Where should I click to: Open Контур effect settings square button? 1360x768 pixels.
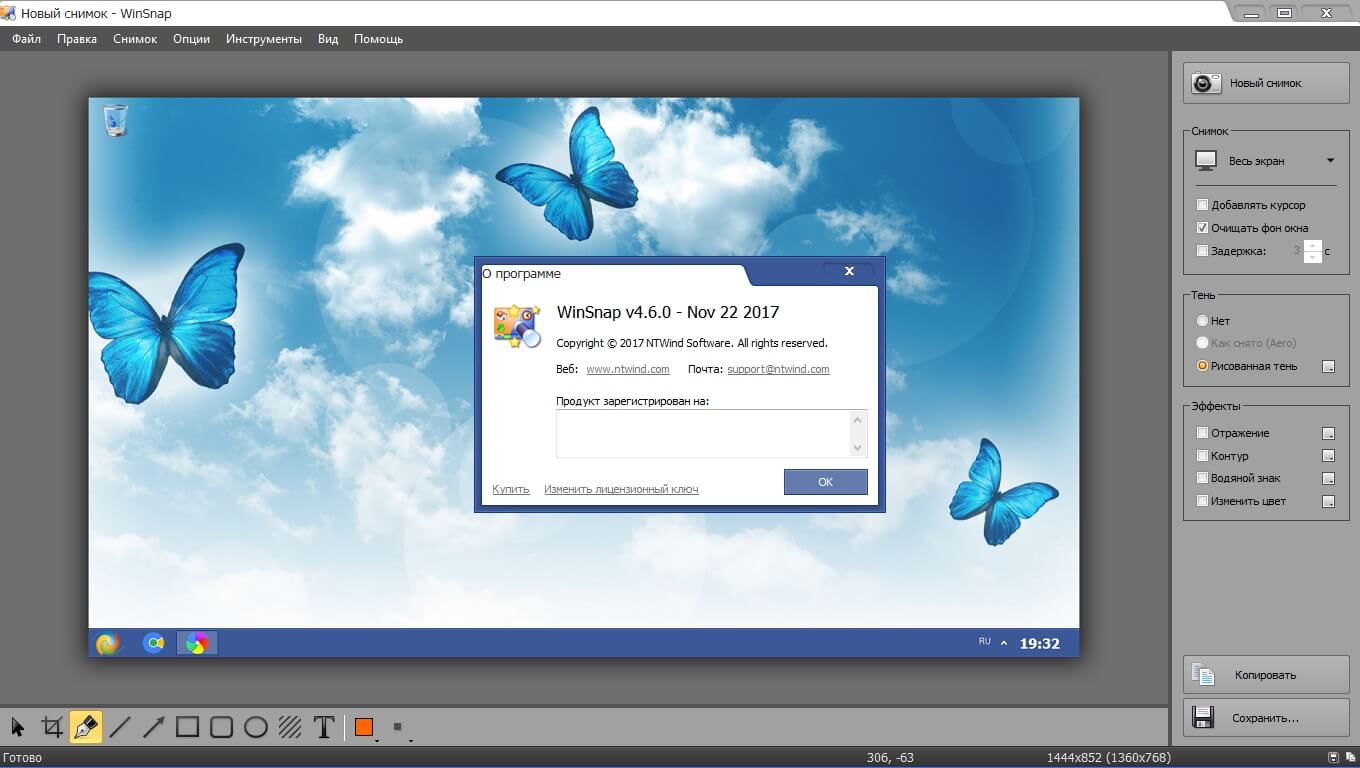click(1328, 457)
